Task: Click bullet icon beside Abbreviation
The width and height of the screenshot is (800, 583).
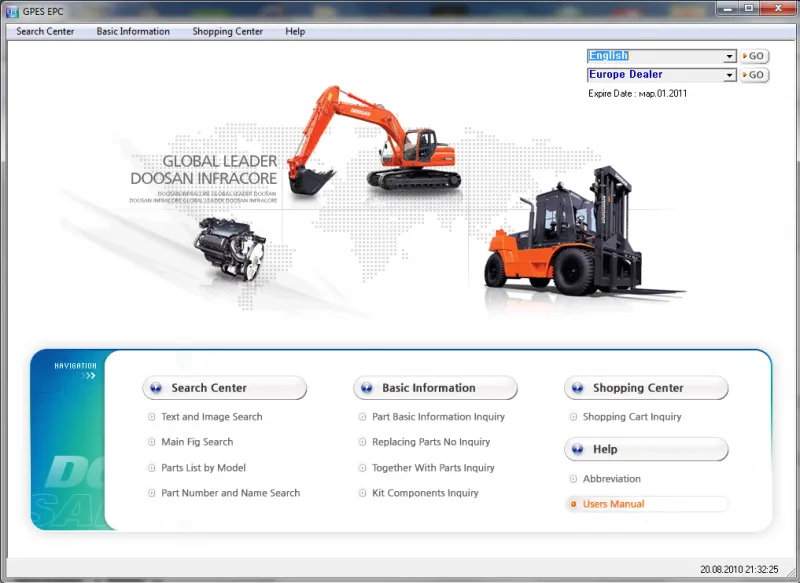Action: tap(573, 479)
